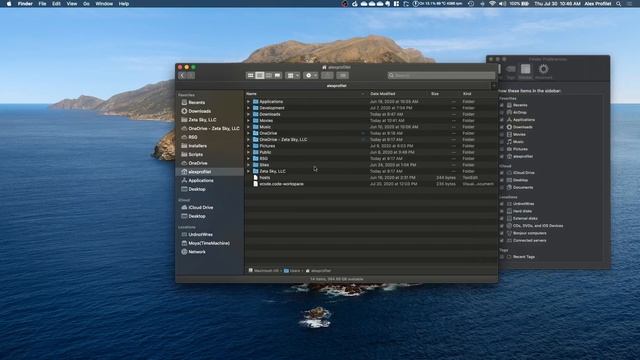Toggle Pictures checkbox in Finder Preferences
This screenshot has height=360, width=640.
tap(502, 149)
